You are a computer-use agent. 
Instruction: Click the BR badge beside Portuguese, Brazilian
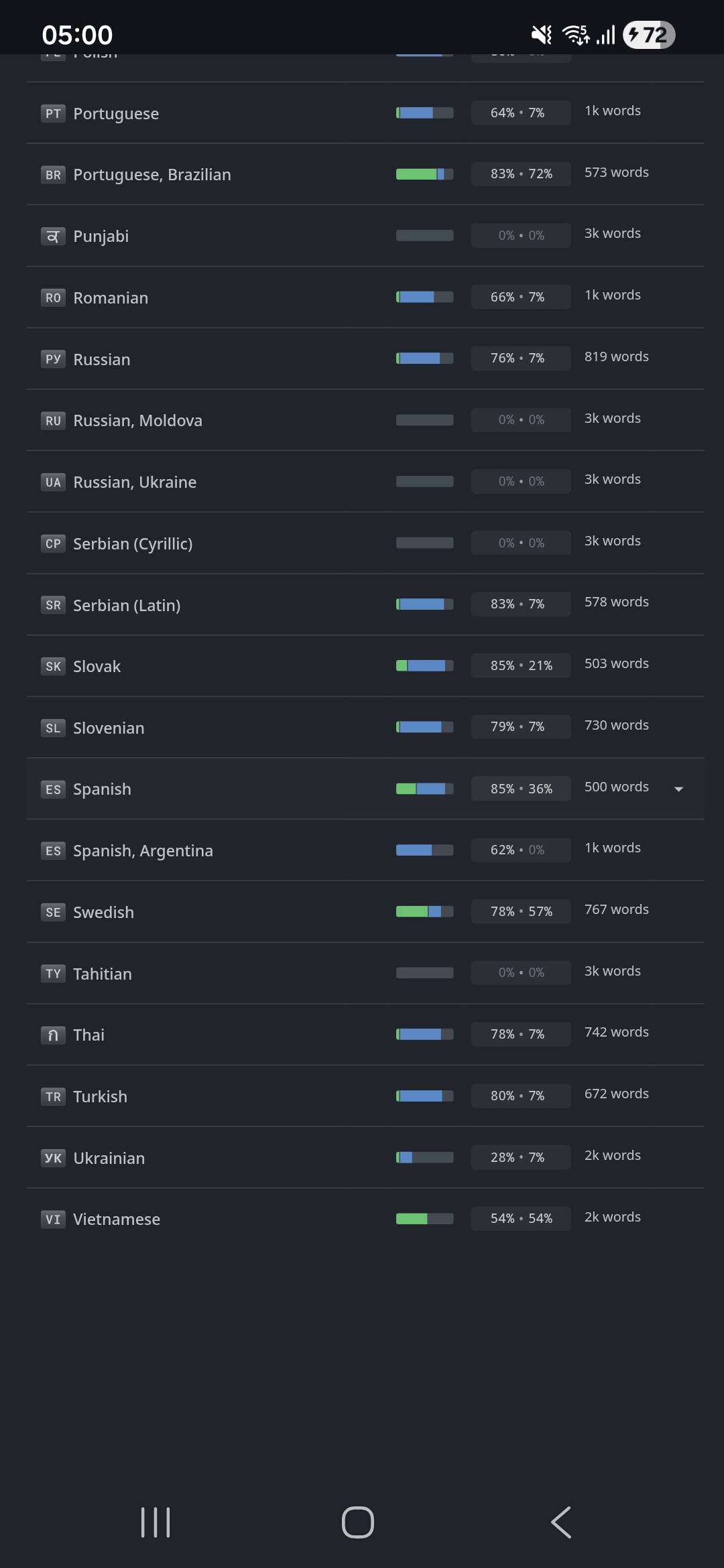pyautogui.click(x=53, y=175)
